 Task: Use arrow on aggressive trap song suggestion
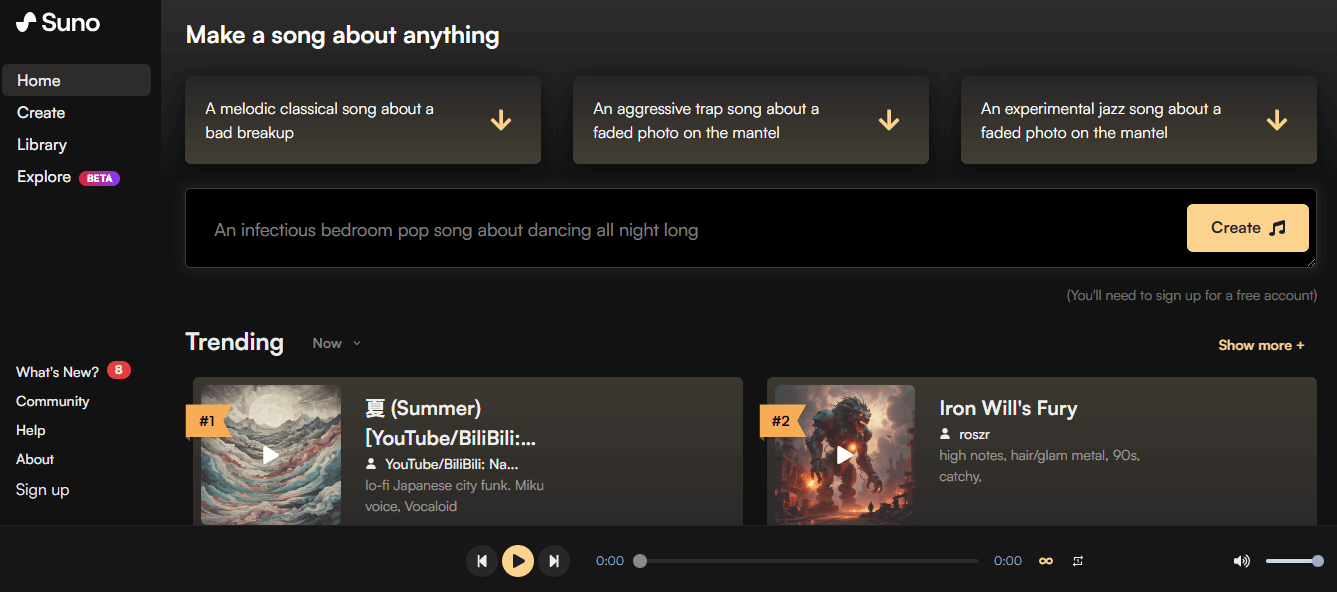tap(889, 121)
